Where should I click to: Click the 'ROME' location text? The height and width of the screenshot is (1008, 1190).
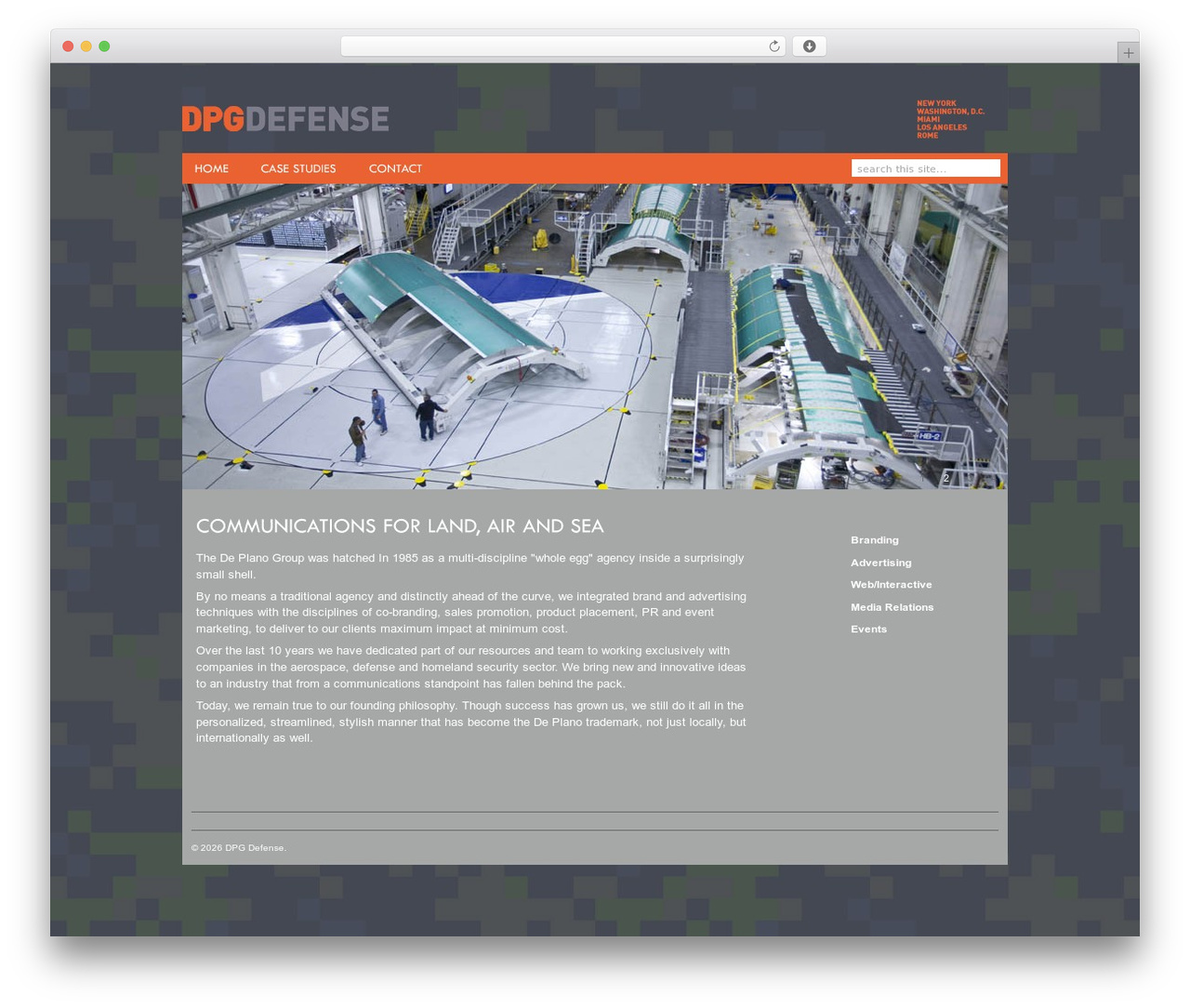927,136
